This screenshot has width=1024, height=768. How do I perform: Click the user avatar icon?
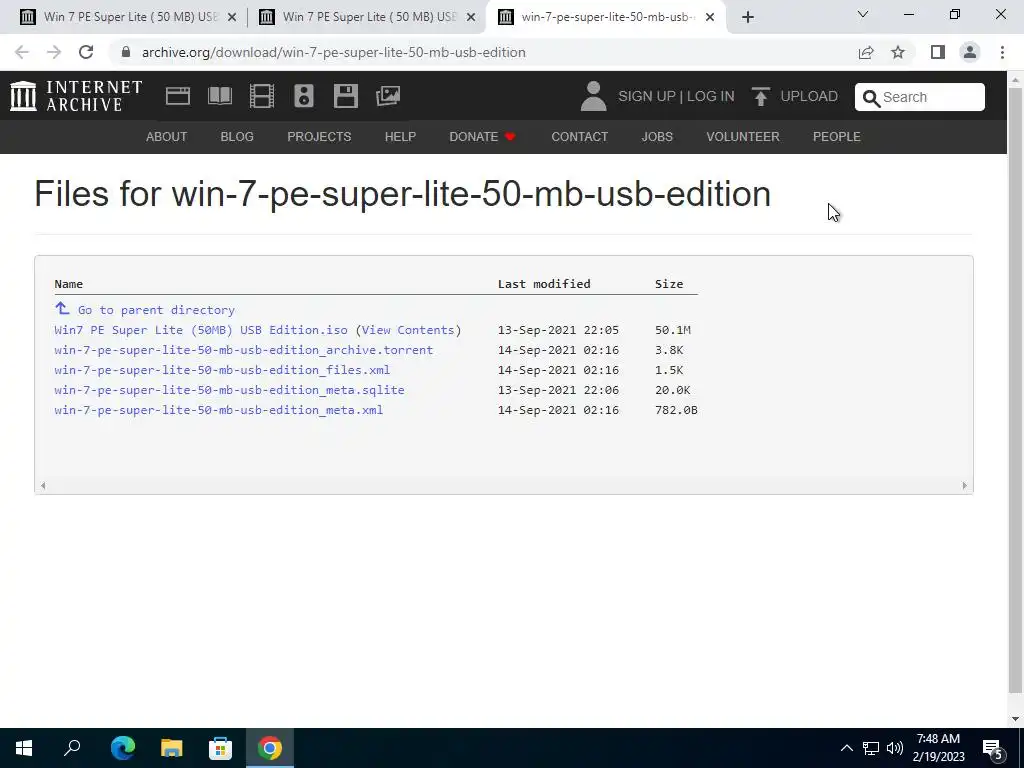tap(593, 96)
